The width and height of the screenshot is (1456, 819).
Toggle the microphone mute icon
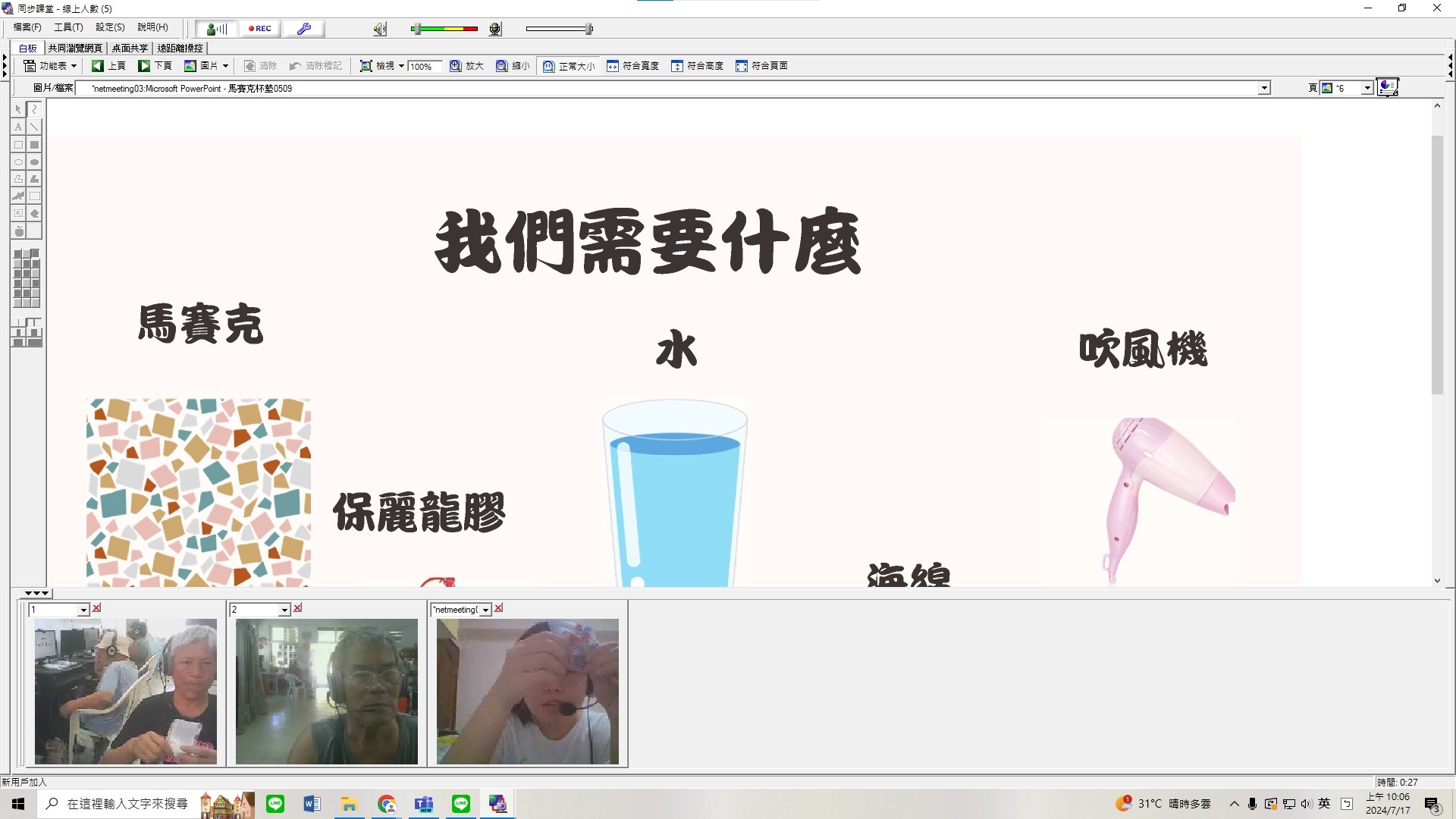(495, 29)
